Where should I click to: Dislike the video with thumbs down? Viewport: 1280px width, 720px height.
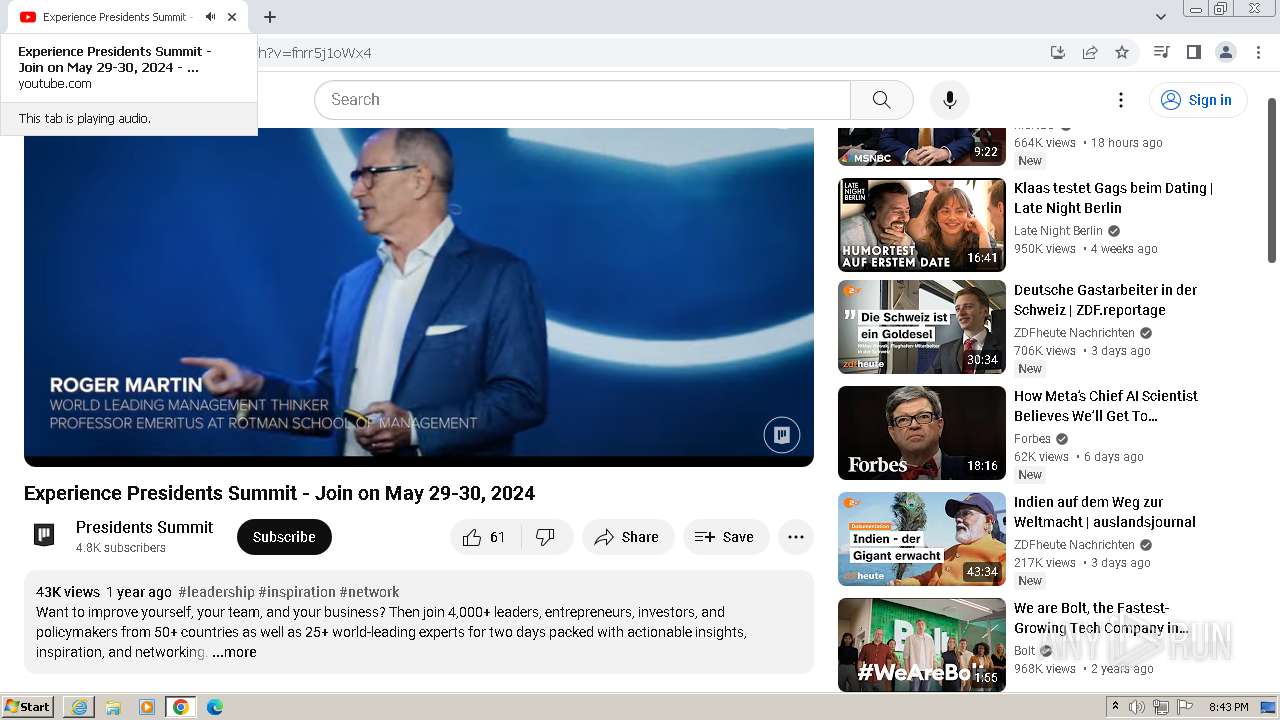[x=546, y=537]
